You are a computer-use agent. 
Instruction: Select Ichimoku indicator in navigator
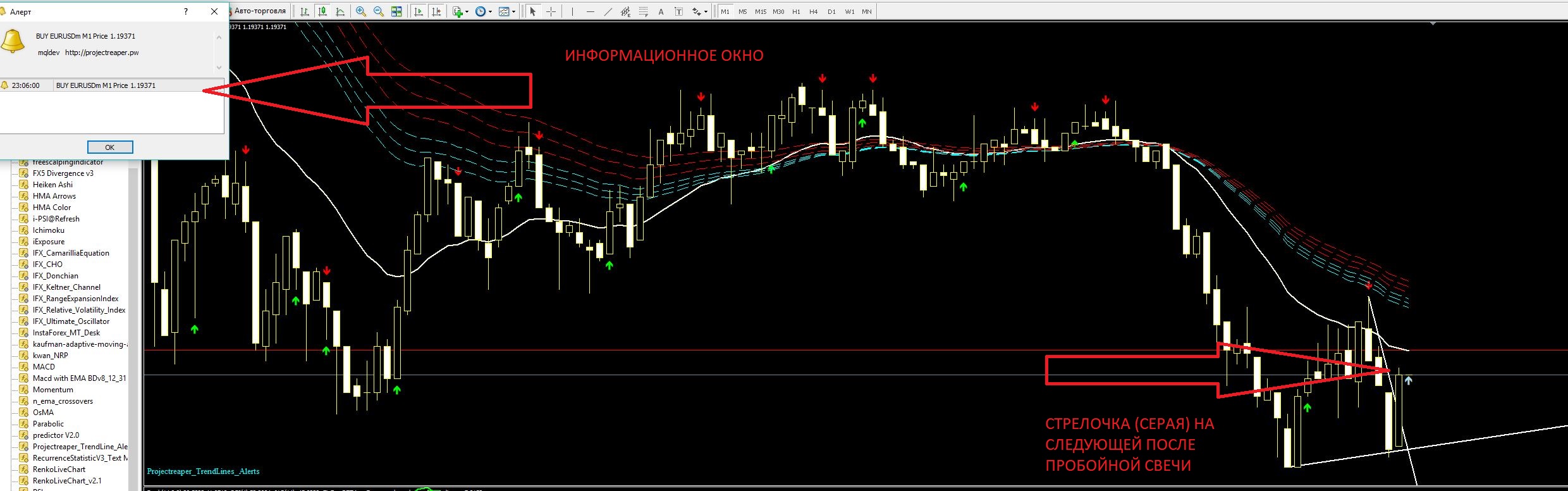pyautogui.click(x=49, y=230)
